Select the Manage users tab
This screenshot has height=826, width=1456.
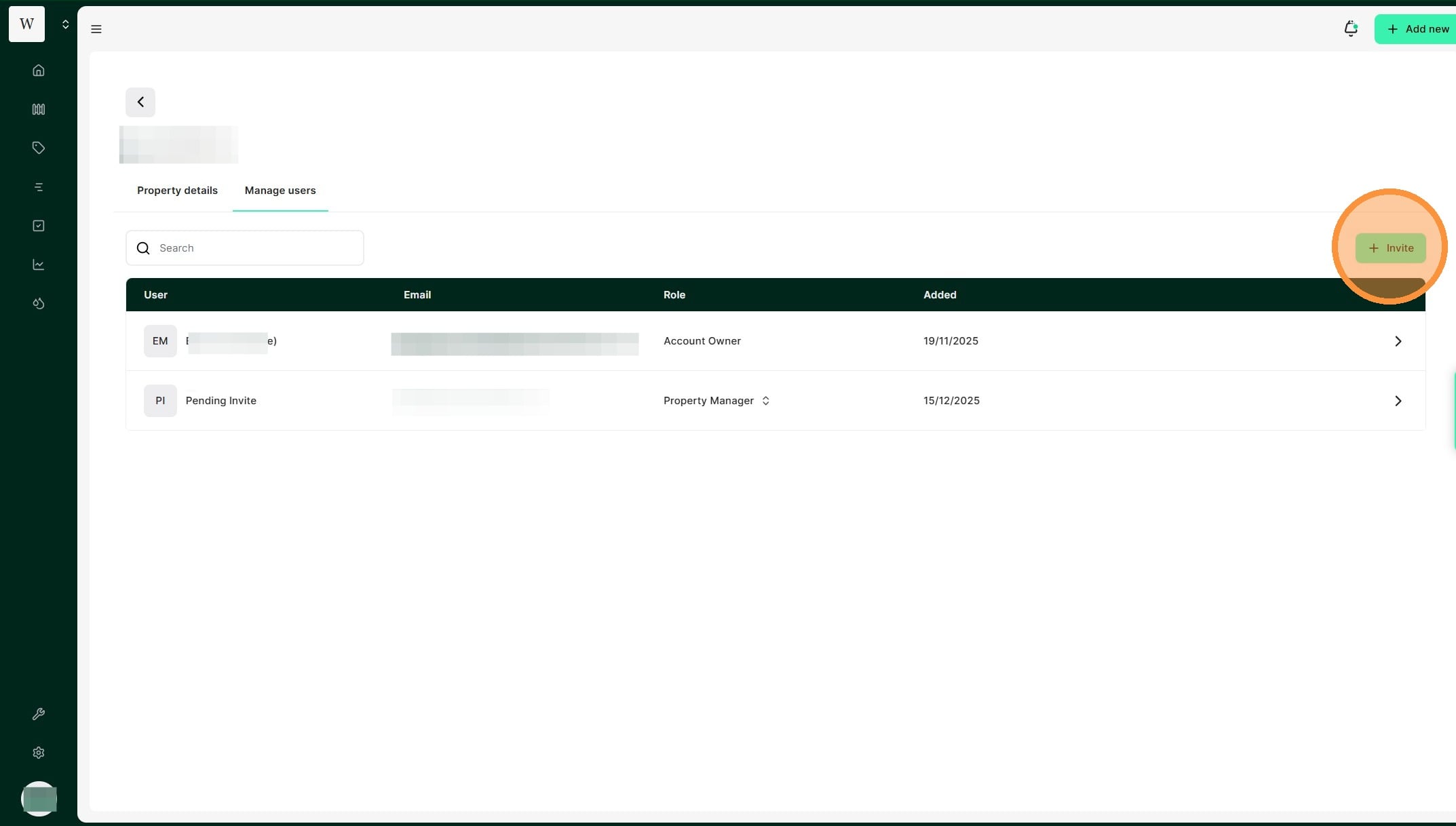280,191
